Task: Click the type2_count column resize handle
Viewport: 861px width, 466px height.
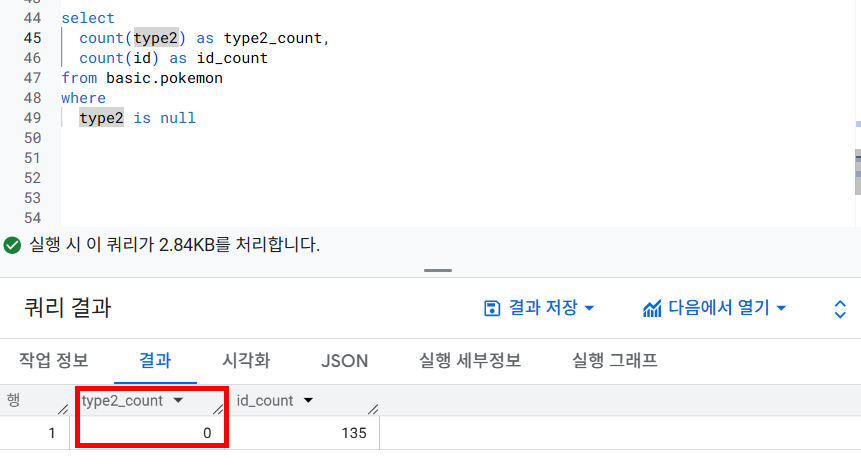Action: (217, 407)
